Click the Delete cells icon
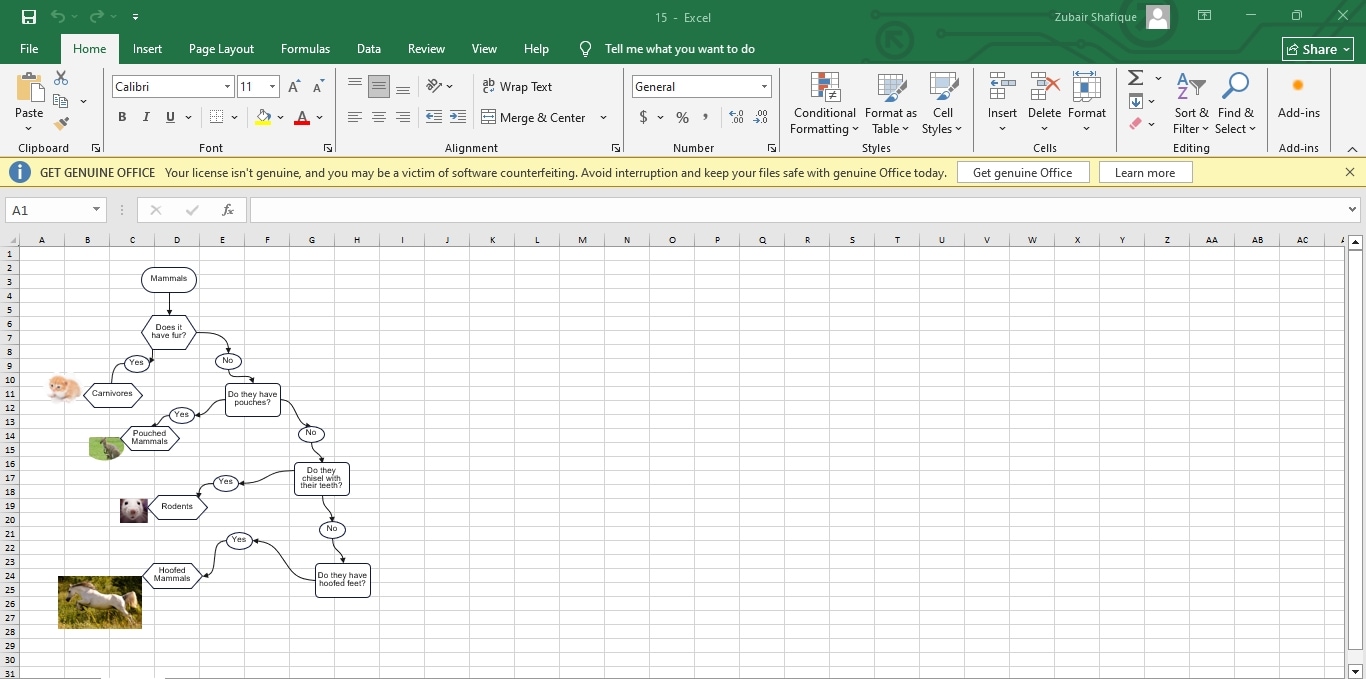1366x679 pixels. pos(1044,95)
